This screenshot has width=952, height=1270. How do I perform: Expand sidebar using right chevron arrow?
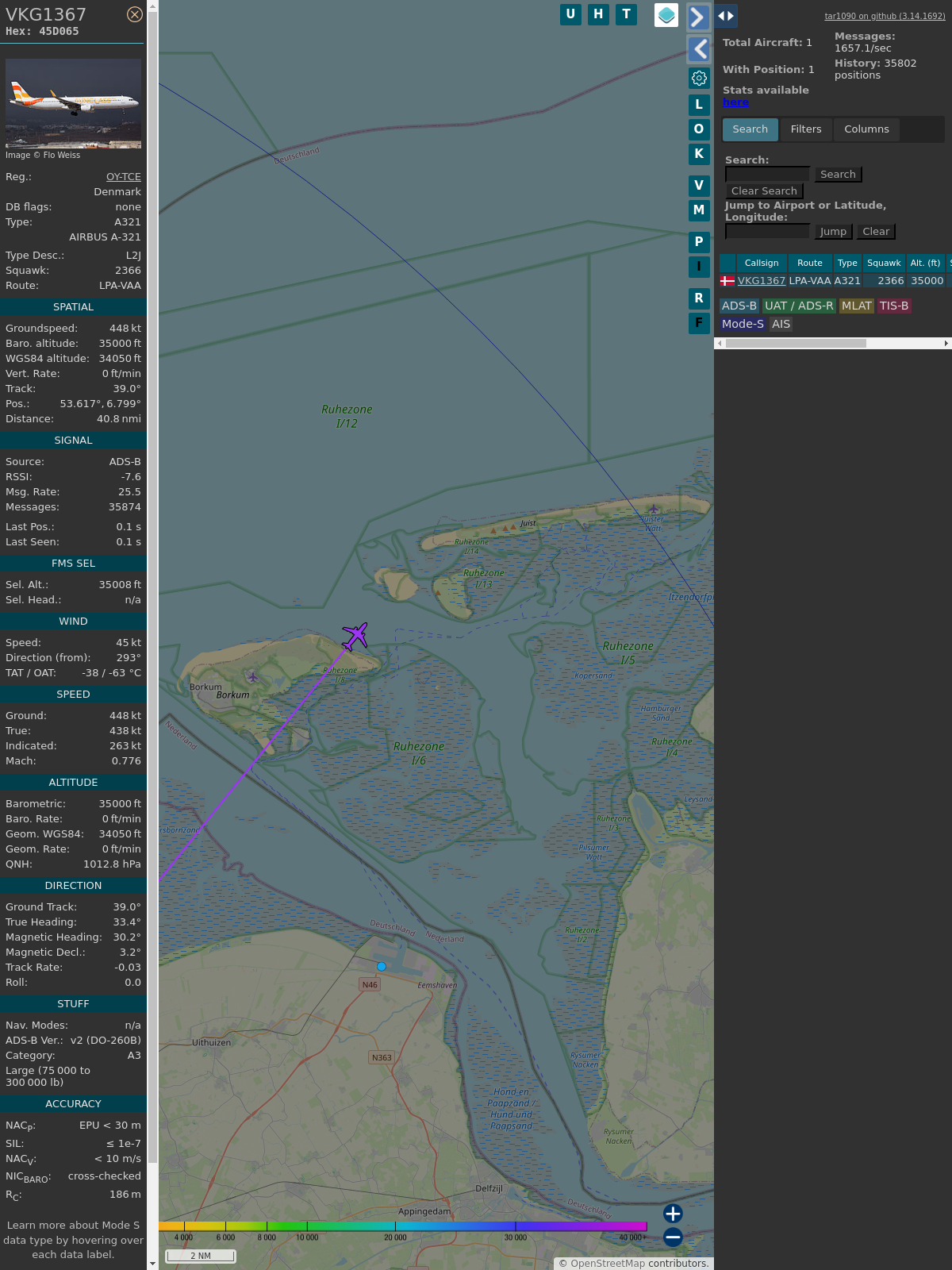[x=698, y=17]
